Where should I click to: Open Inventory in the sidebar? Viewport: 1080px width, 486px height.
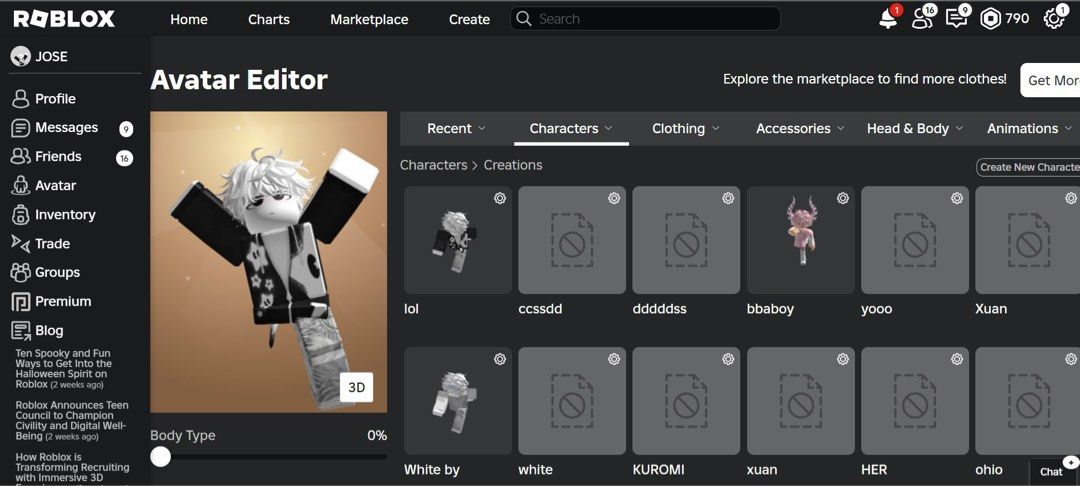[x=54, y=215]
